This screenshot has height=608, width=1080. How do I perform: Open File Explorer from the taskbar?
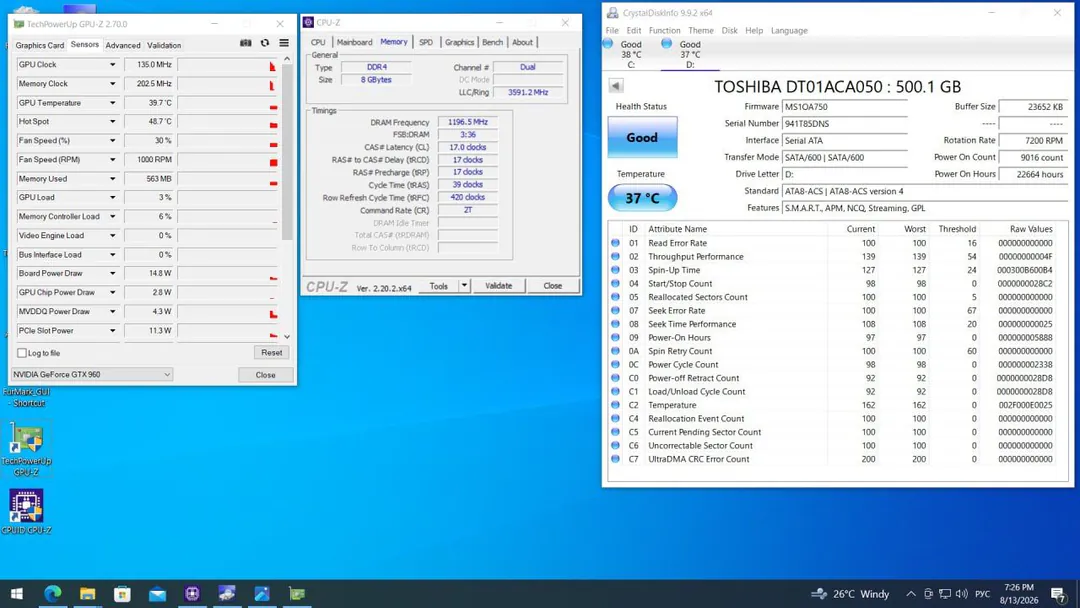point(87,594)
